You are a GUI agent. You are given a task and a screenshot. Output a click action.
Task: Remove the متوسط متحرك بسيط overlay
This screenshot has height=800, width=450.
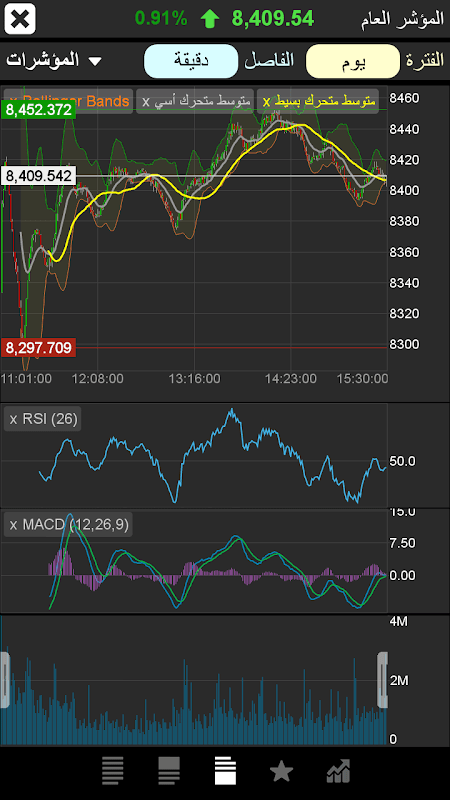[266, 102]
